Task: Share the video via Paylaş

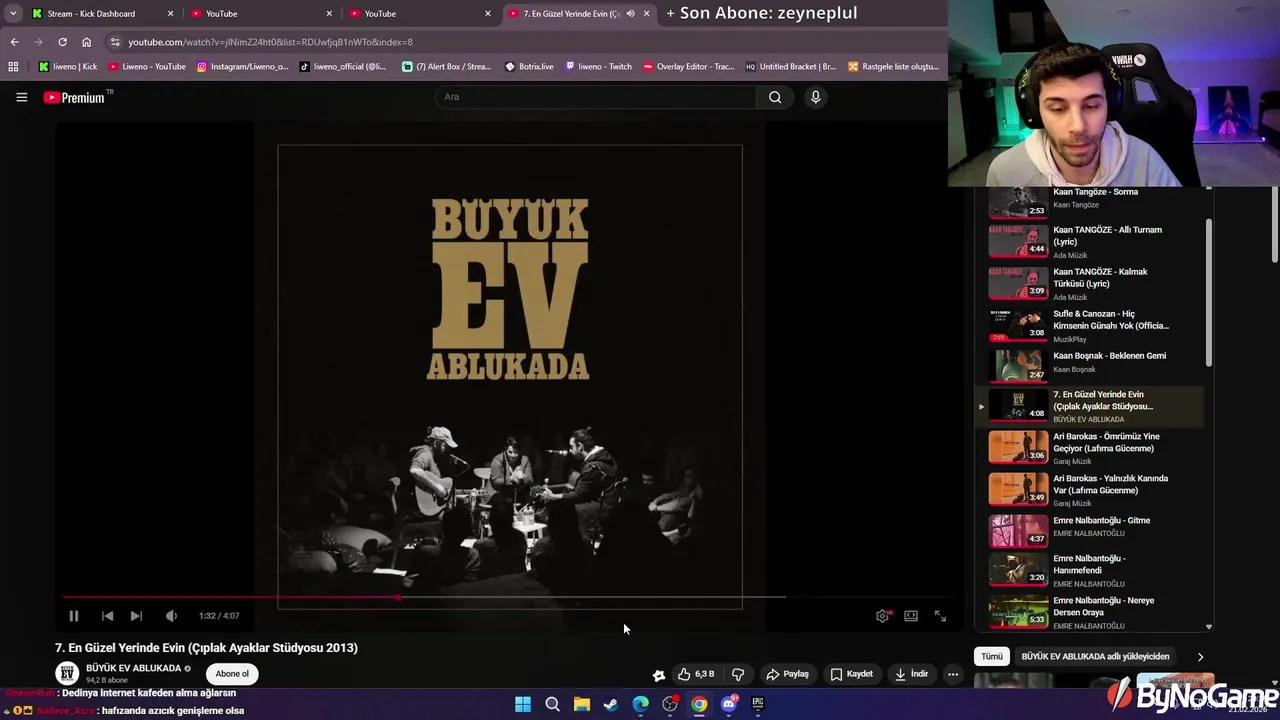Action: [787, 674]
